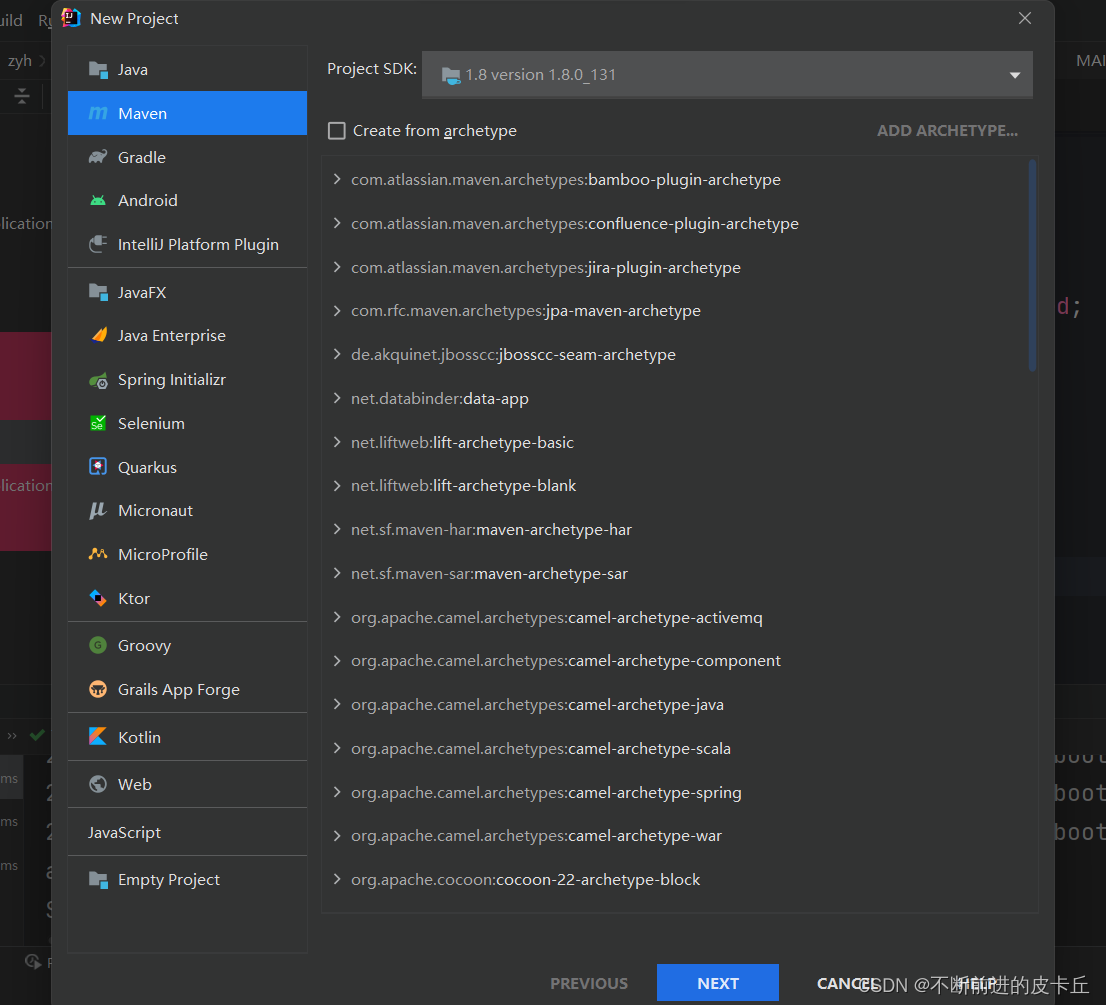Select camel-archetype-java row
The height and width of the screenshot is (1005, 1106).
point(678,705)
